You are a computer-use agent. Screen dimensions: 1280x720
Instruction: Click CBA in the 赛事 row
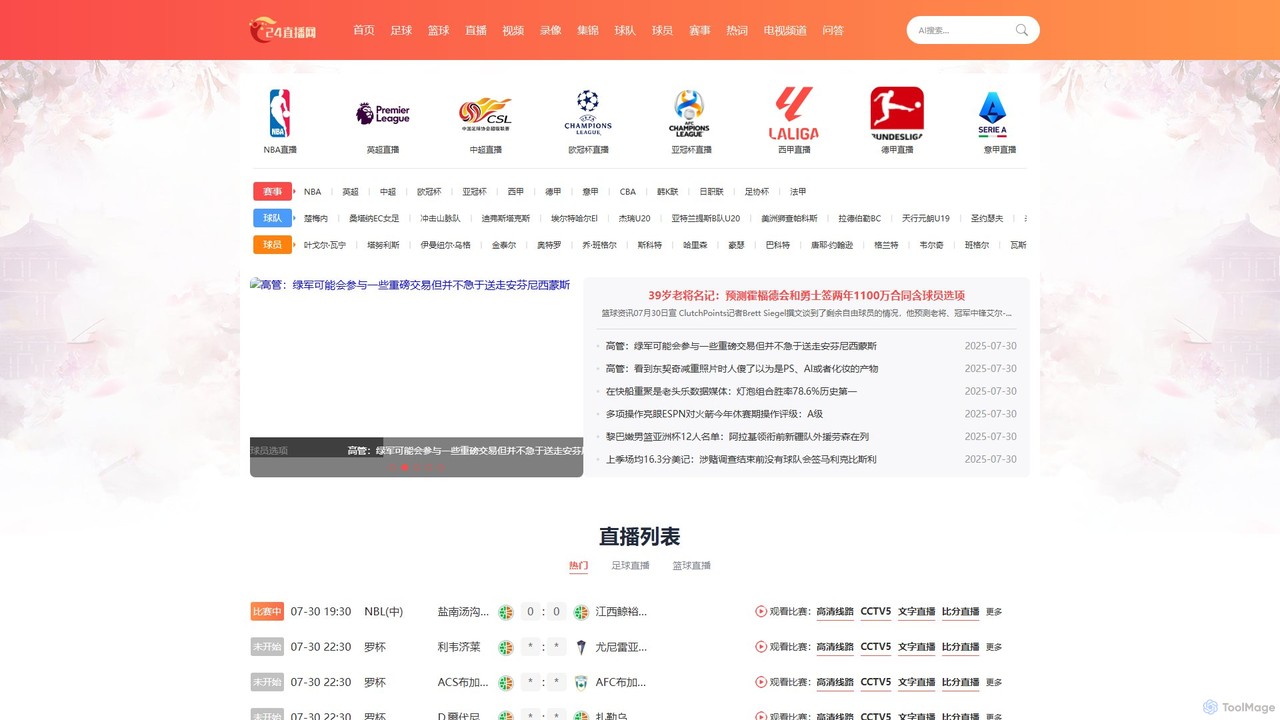[x=627, y=191]
